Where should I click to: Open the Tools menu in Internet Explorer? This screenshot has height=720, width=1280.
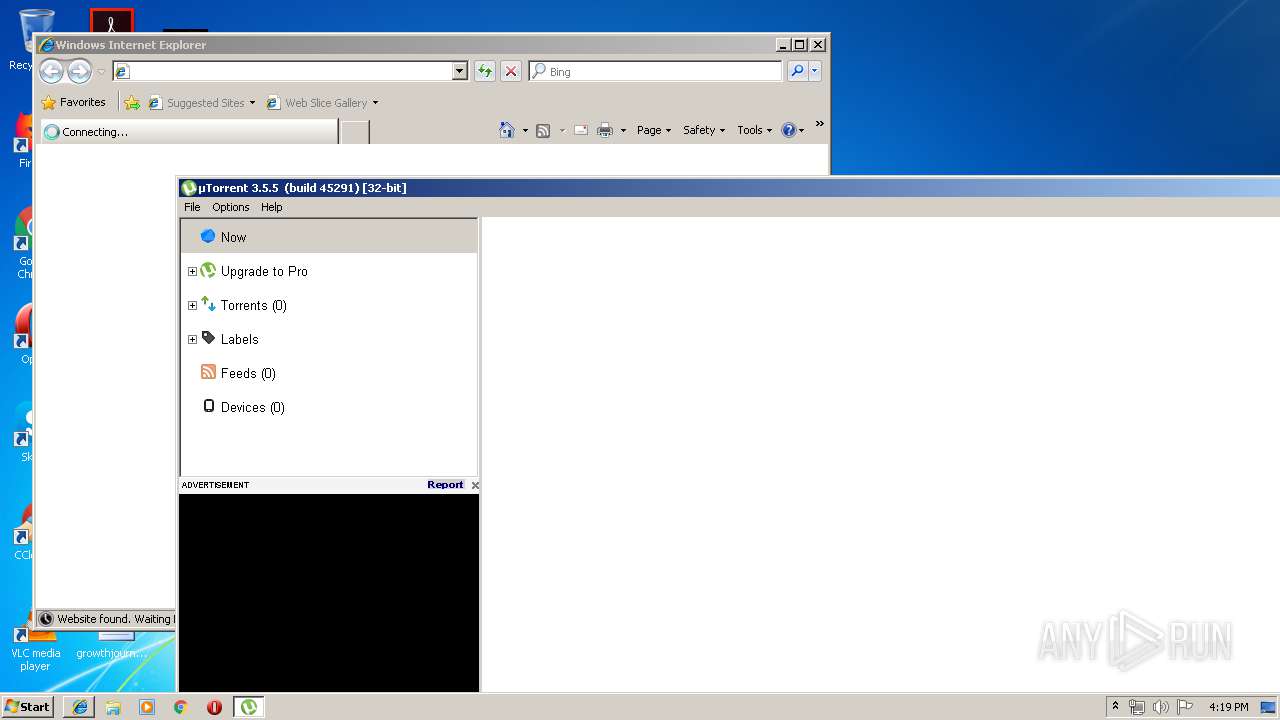tap(755, 130)
